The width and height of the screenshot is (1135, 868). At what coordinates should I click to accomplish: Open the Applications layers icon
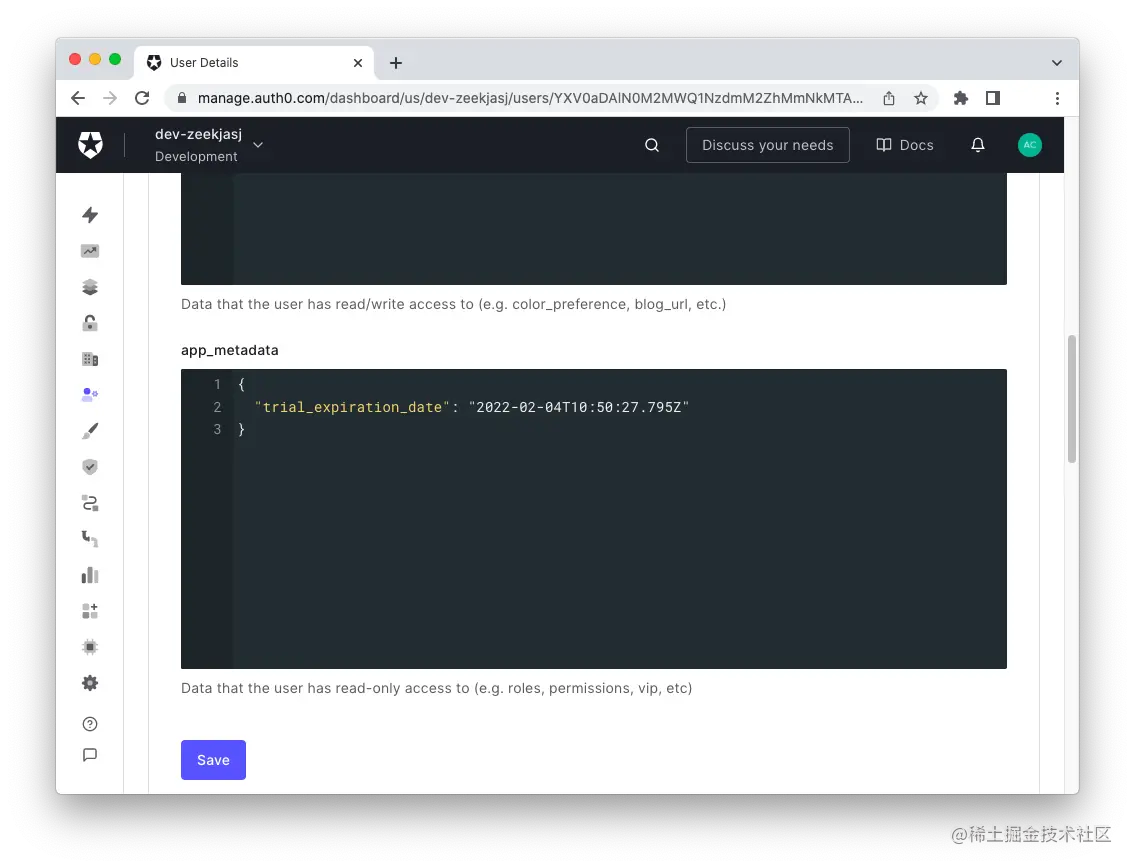(x=90, y=287)
